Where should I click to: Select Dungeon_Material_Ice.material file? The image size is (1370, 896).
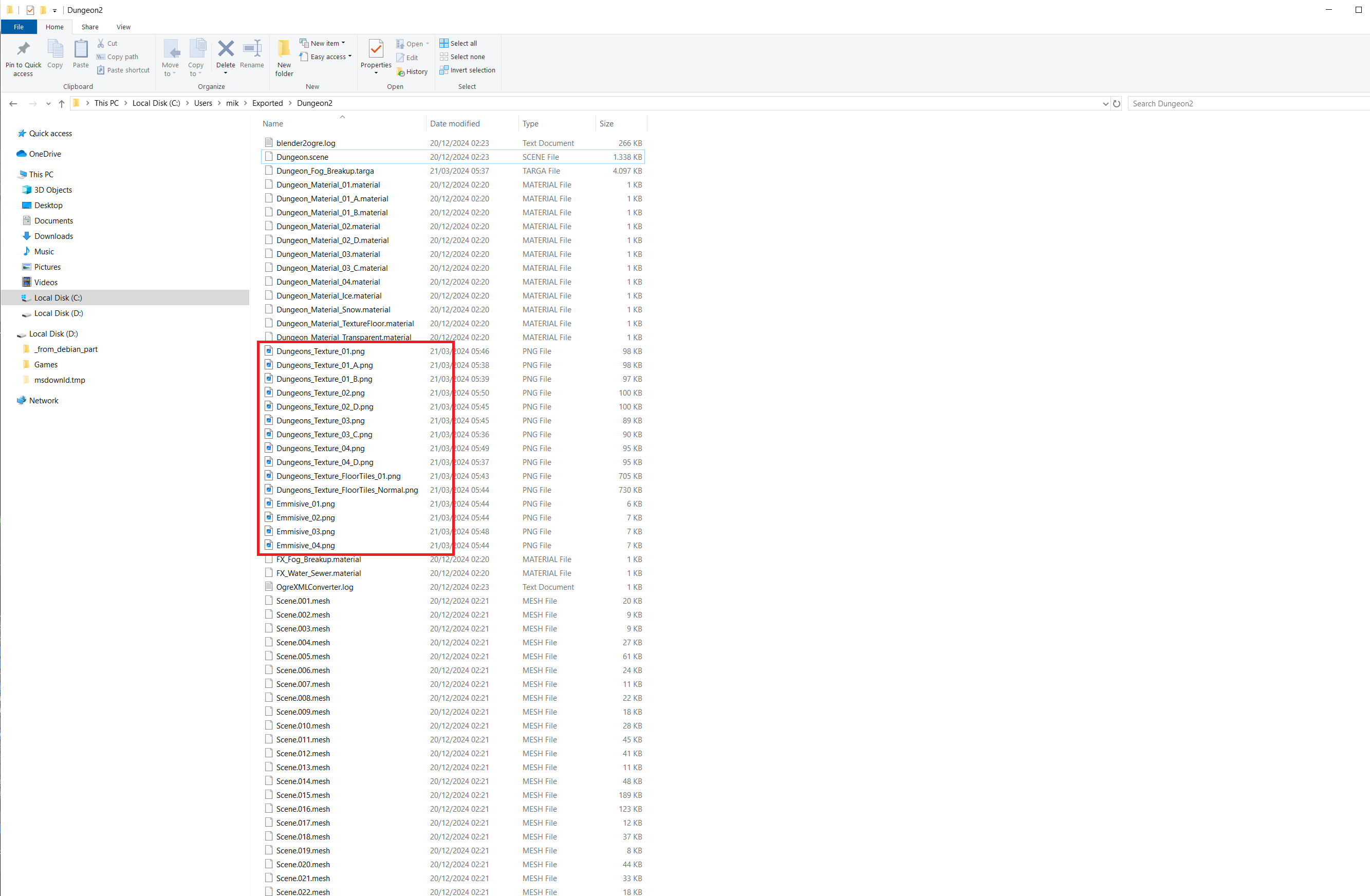pos(453,296)
